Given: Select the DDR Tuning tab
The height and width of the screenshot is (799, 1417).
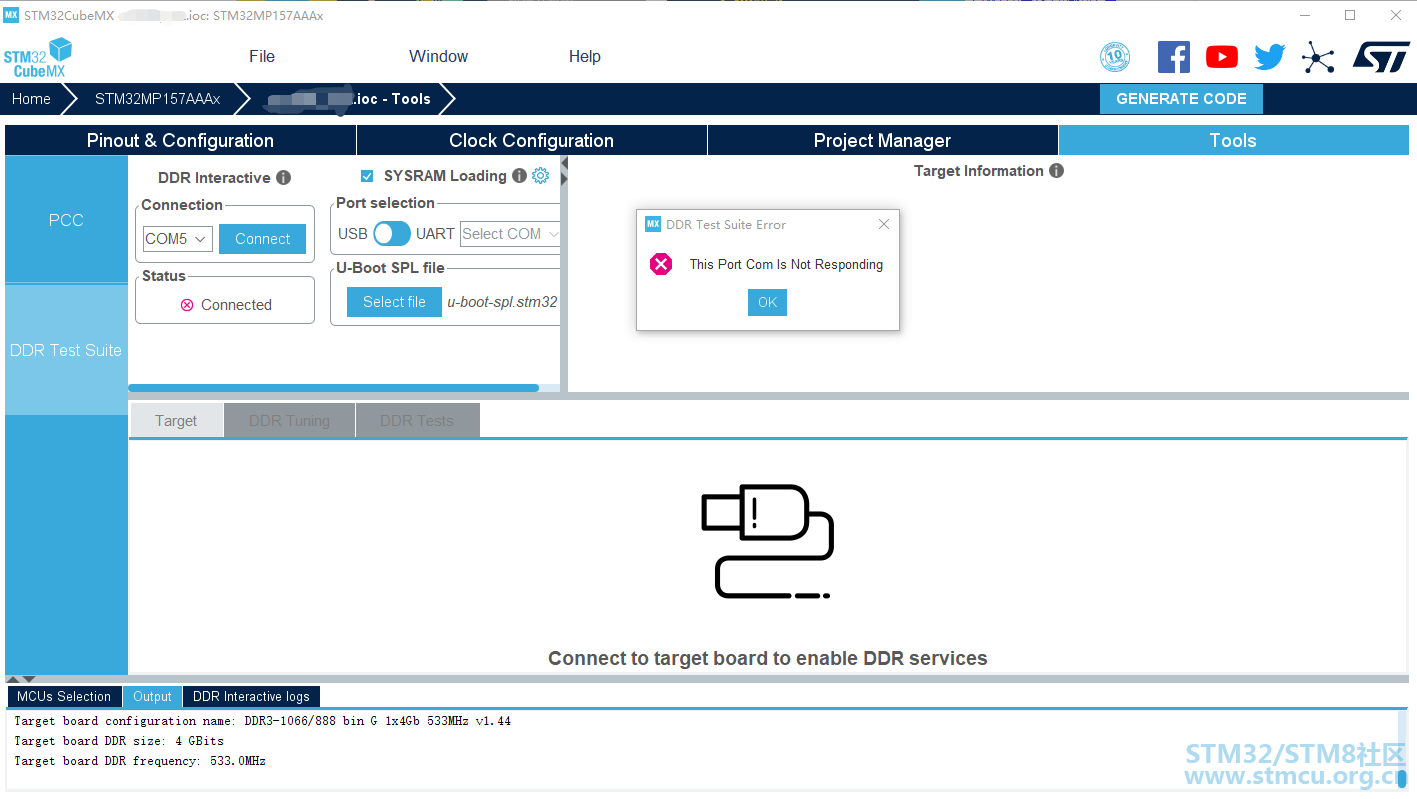Looking at the screenshot, I should (x=289, y=421).
